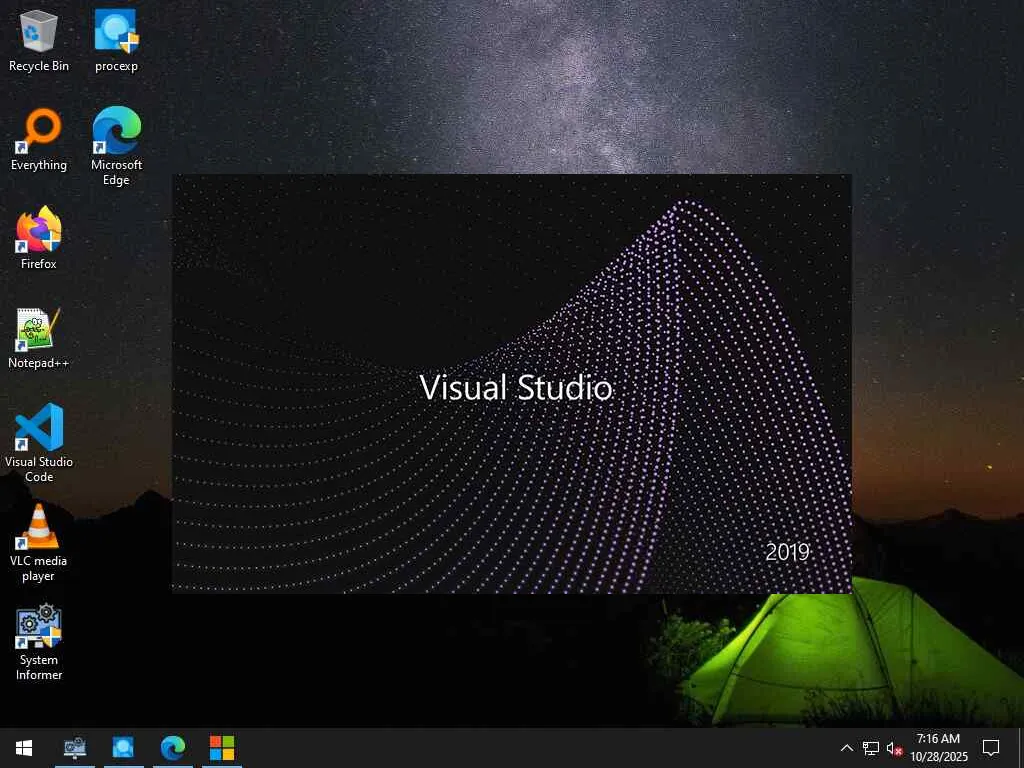
Task: Select the Notepad++ desktop shortcut
Action: coord(39,338)
